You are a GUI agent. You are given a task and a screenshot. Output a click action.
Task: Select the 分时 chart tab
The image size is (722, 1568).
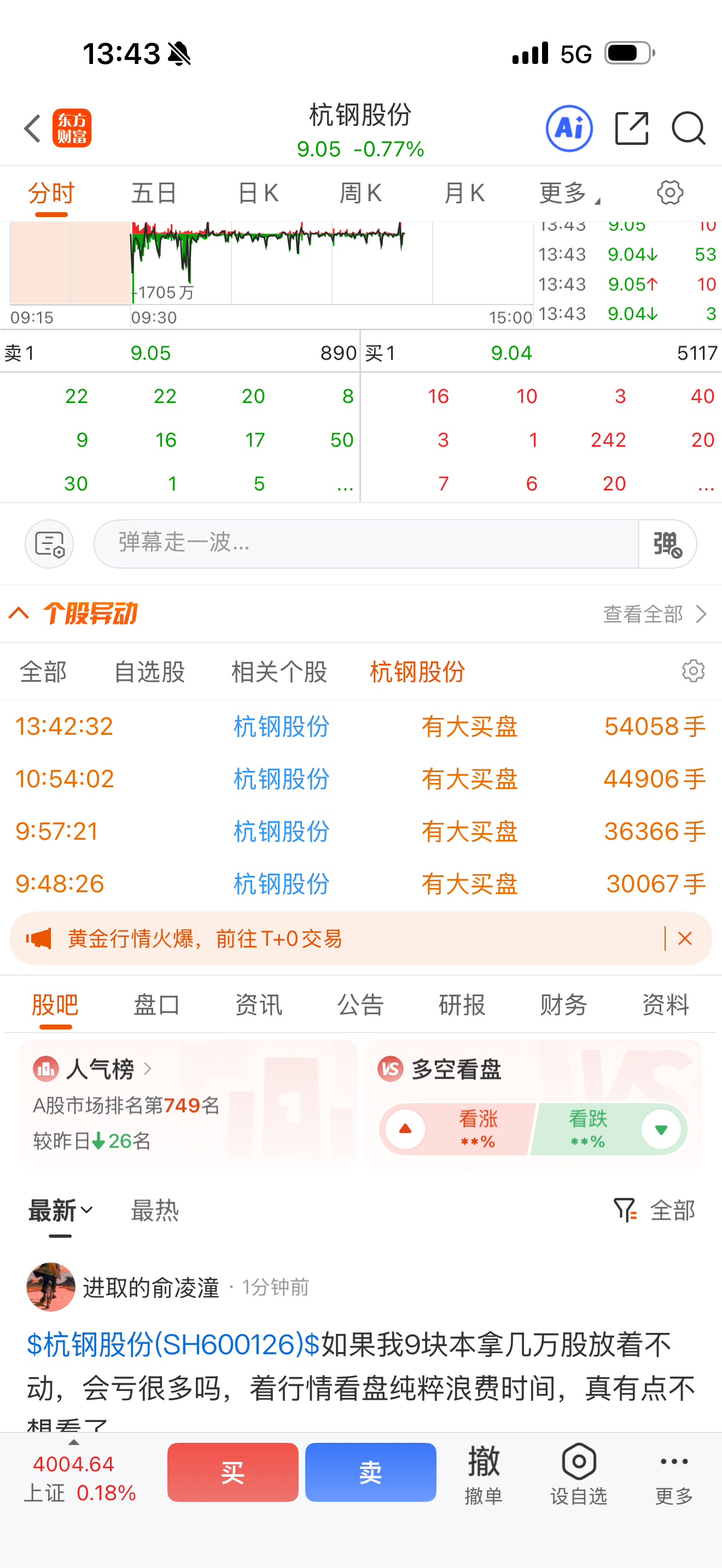tap(51, 194)
